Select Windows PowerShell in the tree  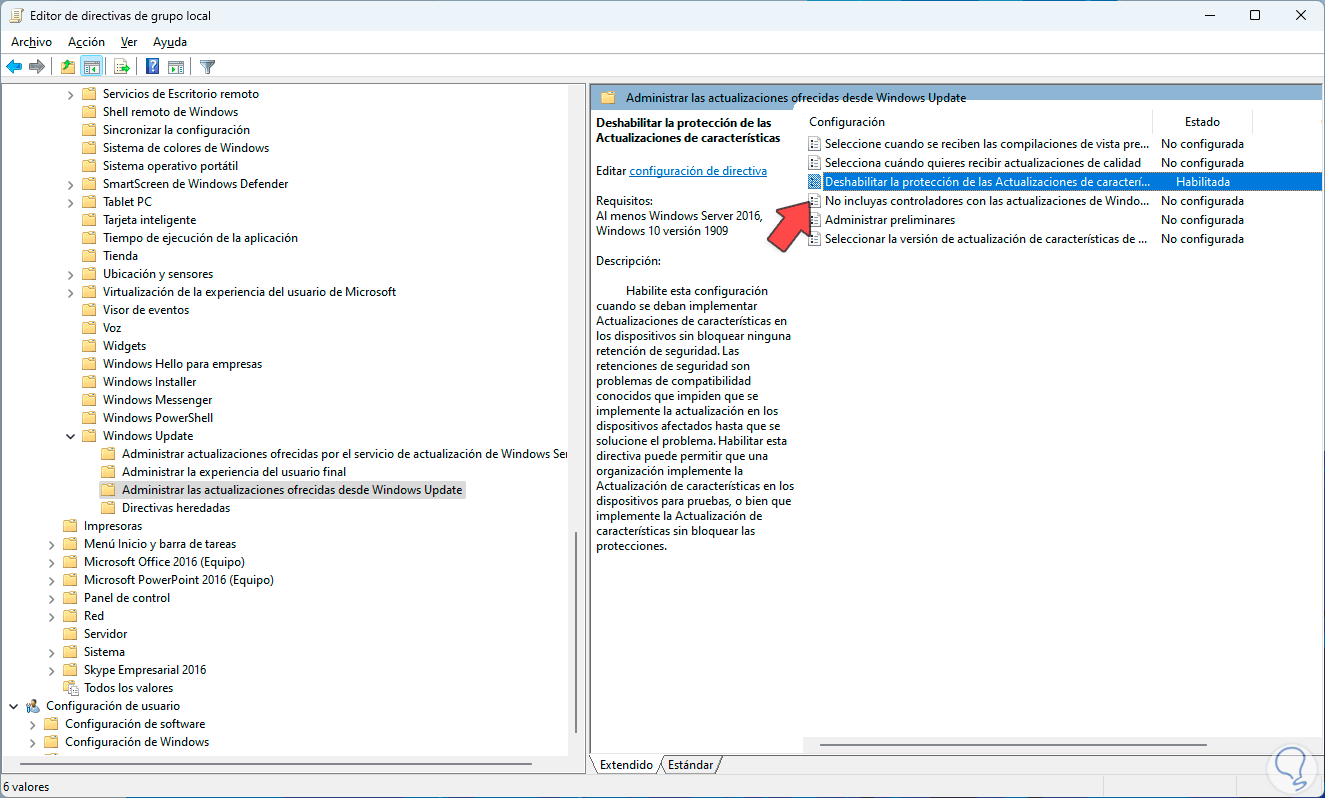click(x=158, y=418)
